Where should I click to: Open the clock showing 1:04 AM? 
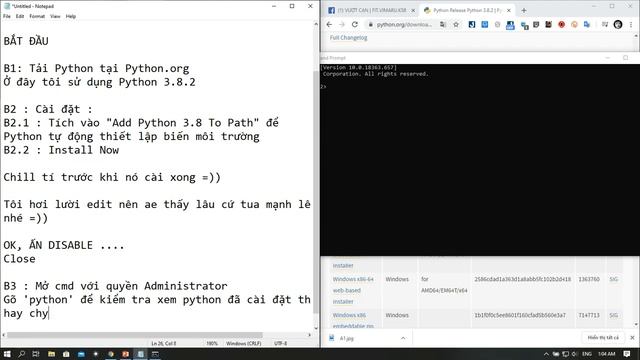click(x=607, y=354)
